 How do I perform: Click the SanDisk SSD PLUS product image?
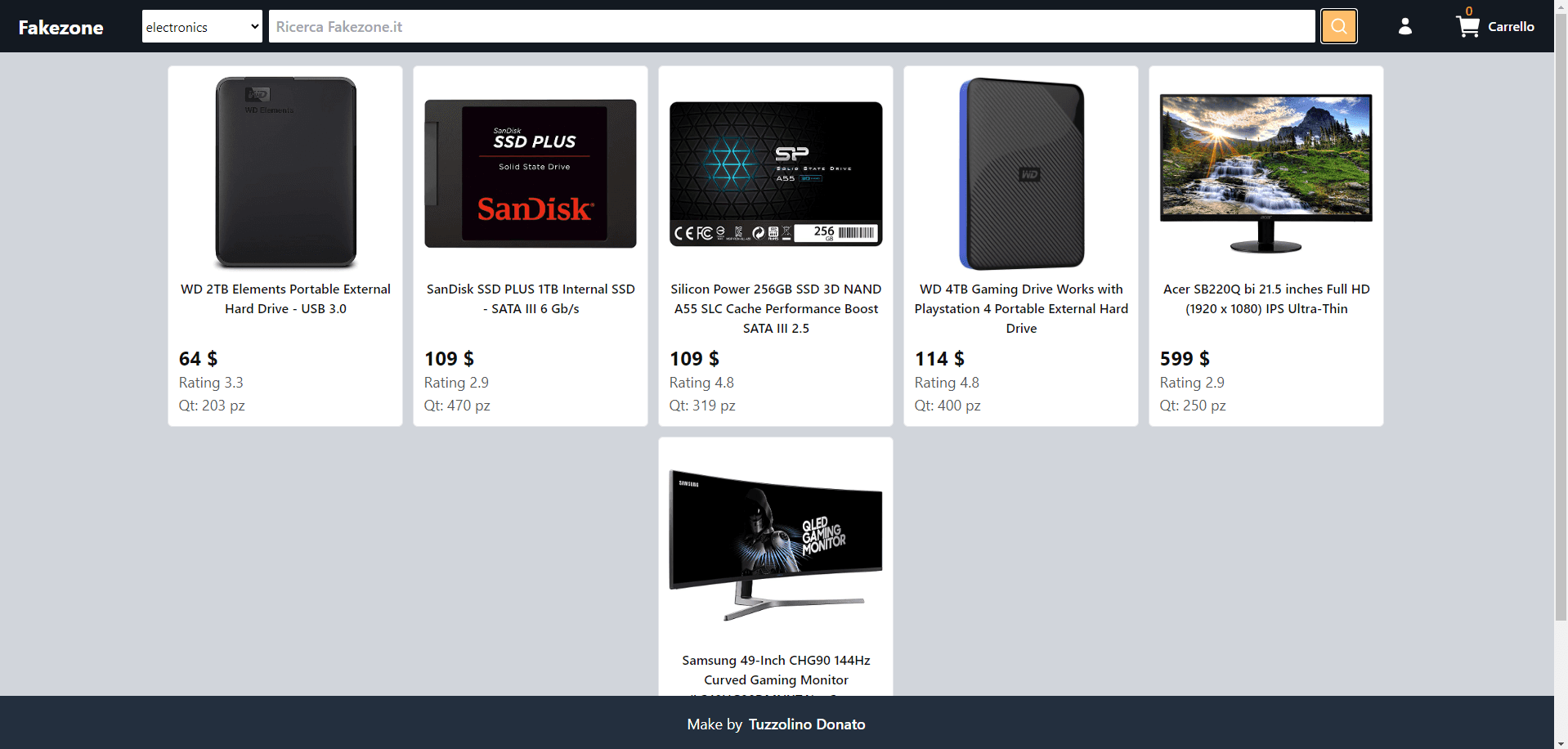pyautogui.click(x=531, y=173)
